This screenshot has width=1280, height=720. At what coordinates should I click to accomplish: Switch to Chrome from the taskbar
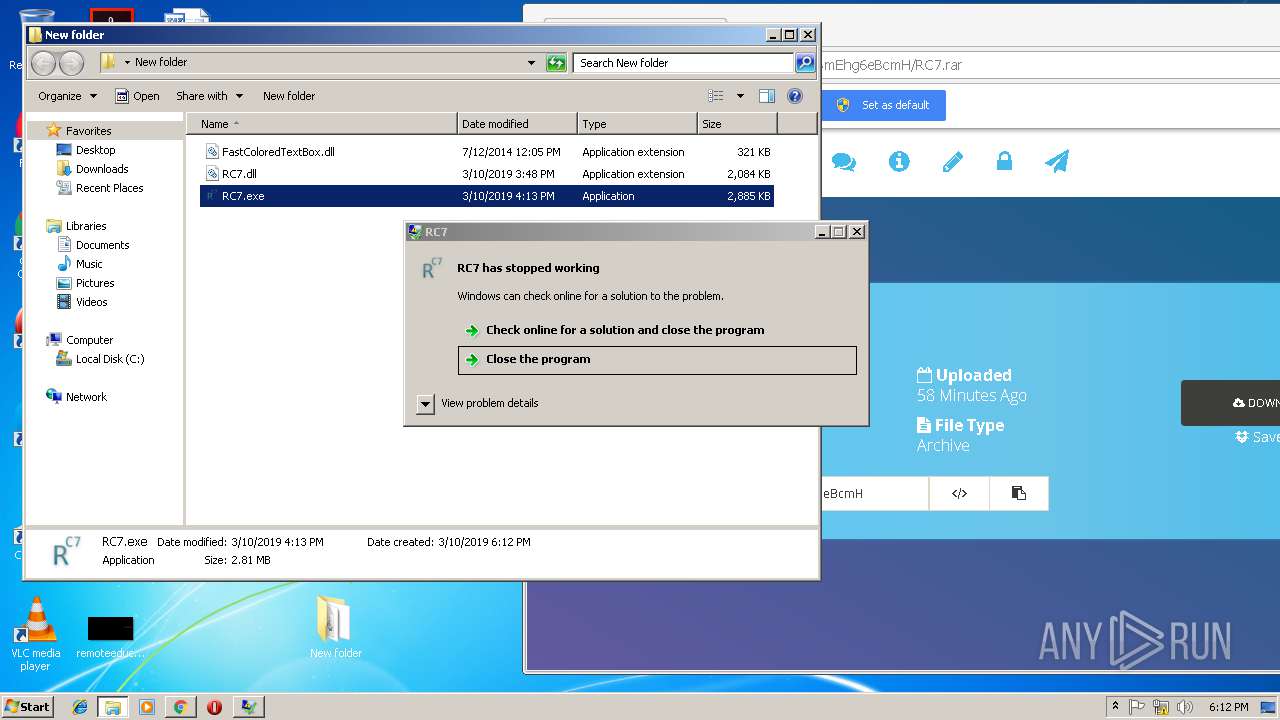pyautogui.click(x=180, y=707)
